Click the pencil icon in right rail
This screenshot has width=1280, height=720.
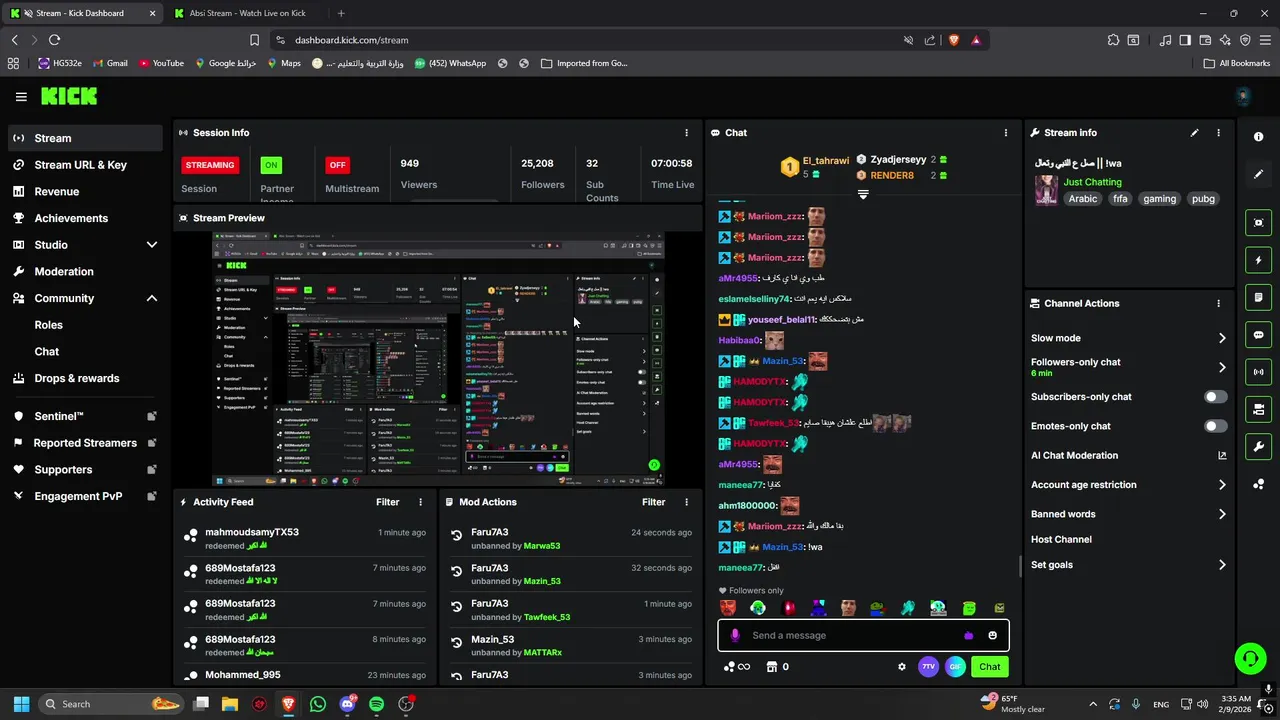(x=1259, y=174)
